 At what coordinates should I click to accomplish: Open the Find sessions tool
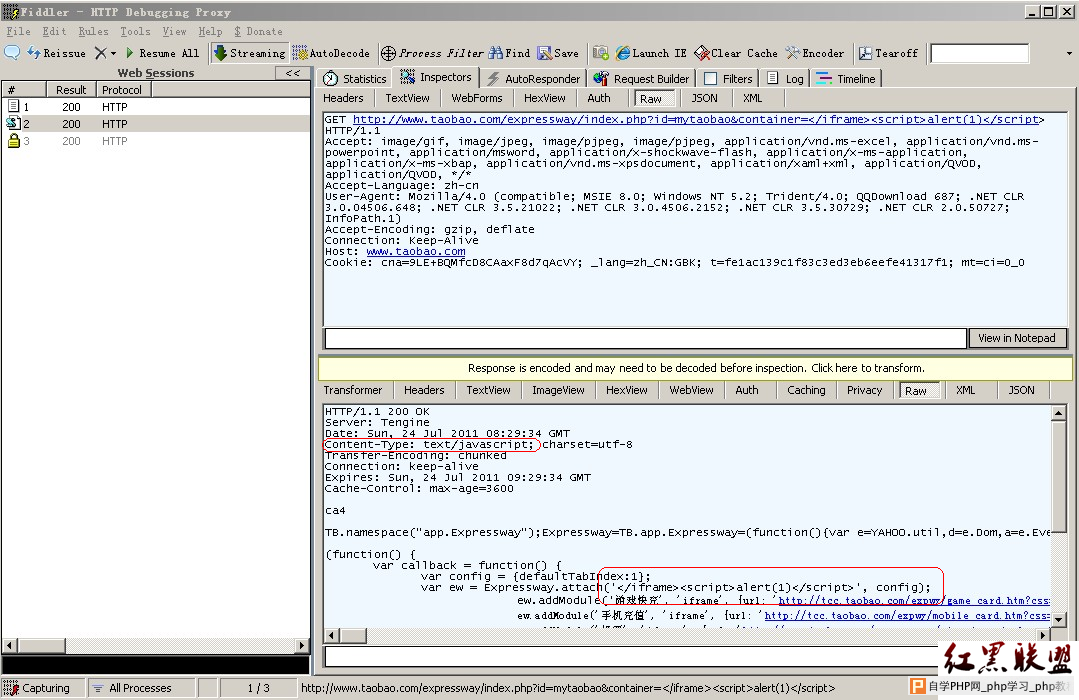coord(509,53)
